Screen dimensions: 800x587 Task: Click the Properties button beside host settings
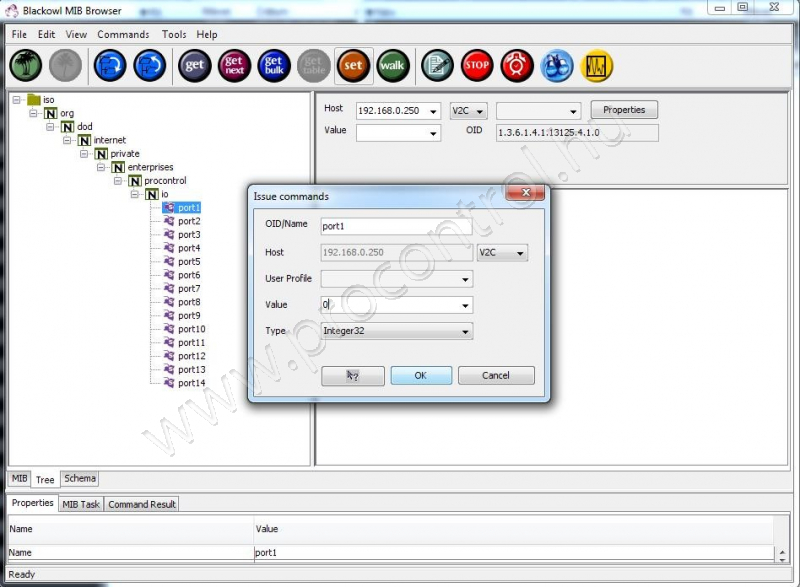coord(624,110)
